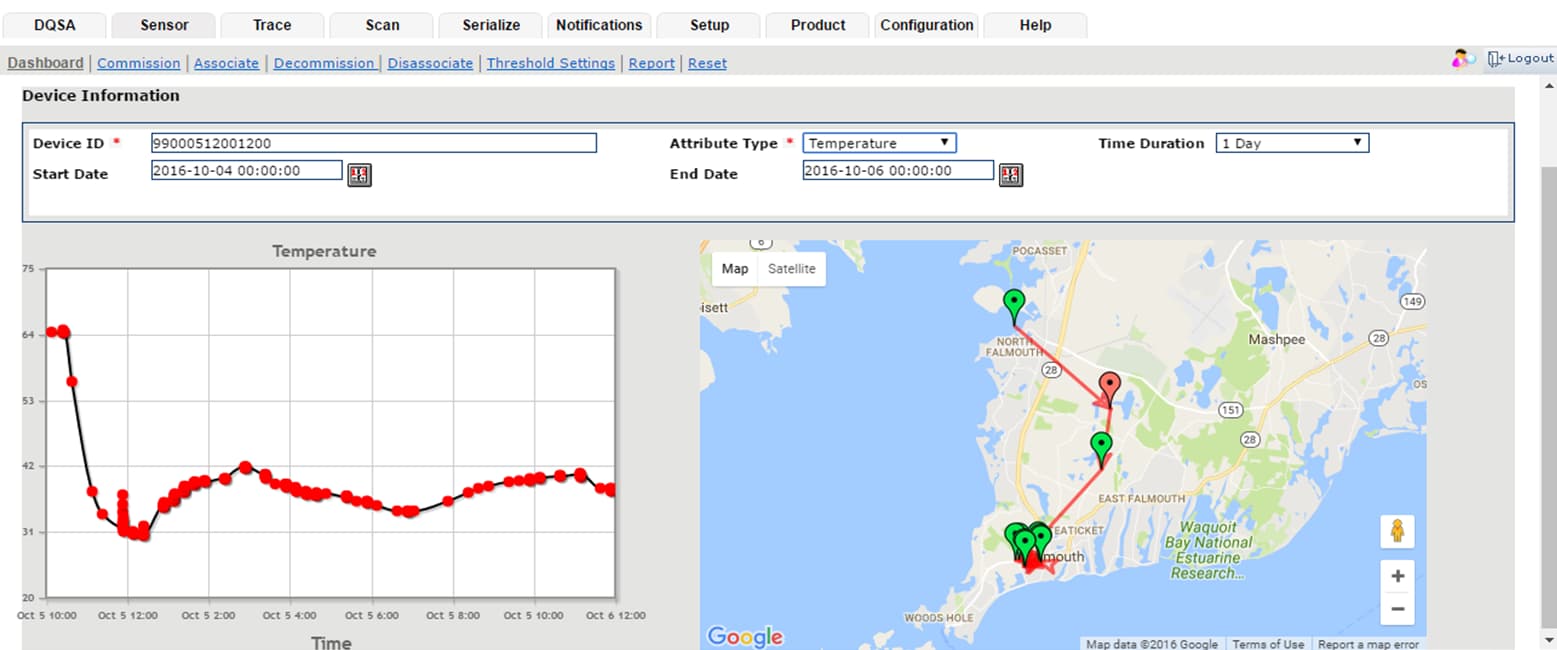Click into the Device ID field

[x=374, y=143]
